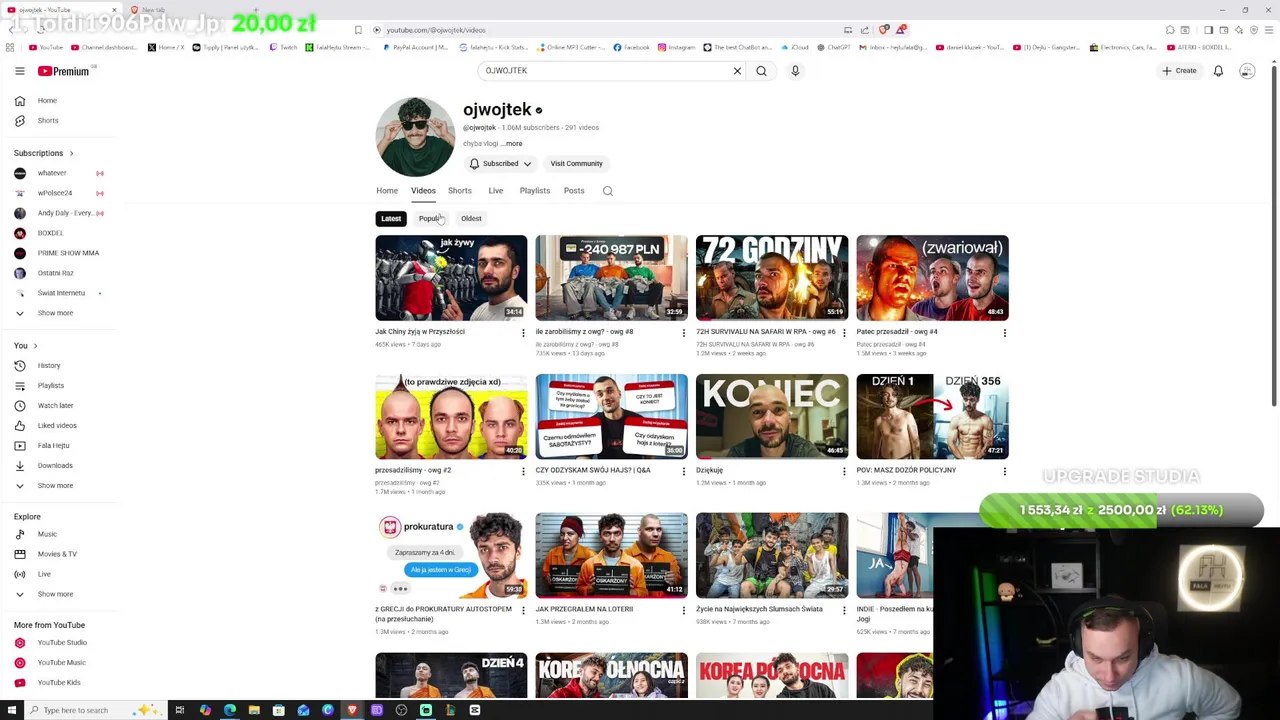Start voice search with microphone

795,71
